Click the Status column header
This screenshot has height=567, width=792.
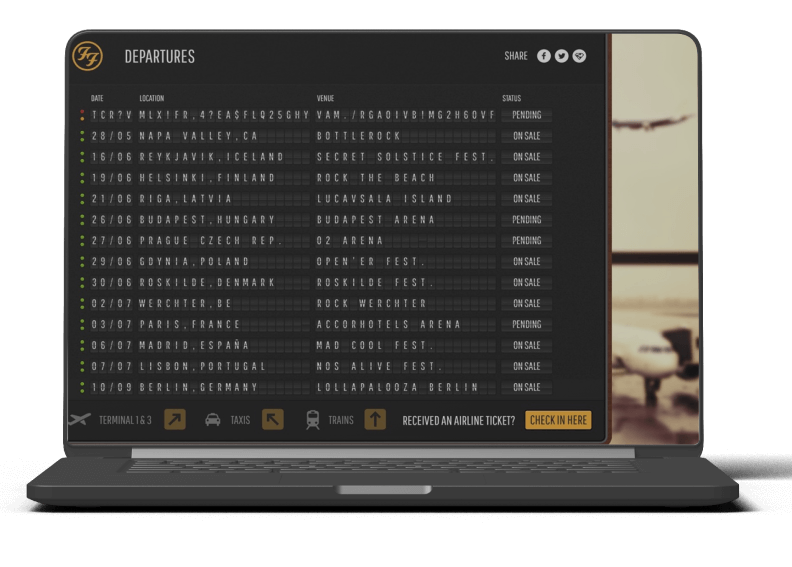512,98
